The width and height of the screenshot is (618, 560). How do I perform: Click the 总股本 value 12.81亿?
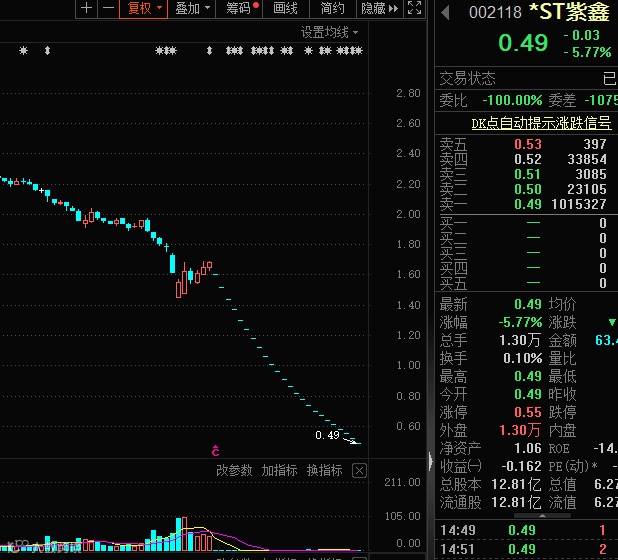click(x=516, y=484)
